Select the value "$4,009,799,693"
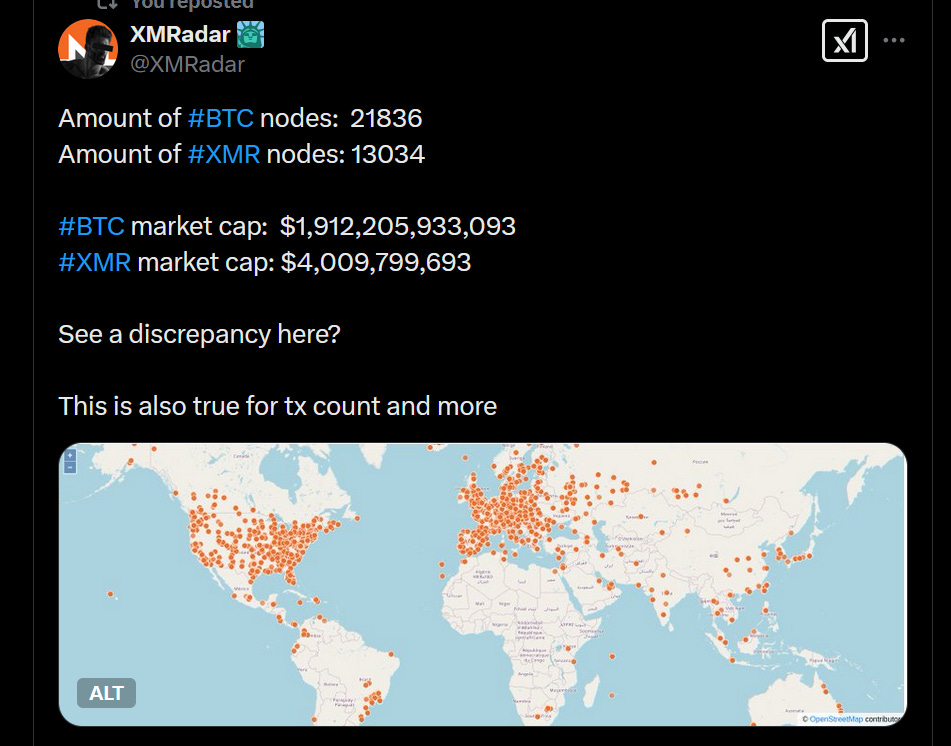Image resolution: width=951 pixels, height=746 pixels. click(x=376, y=262)
